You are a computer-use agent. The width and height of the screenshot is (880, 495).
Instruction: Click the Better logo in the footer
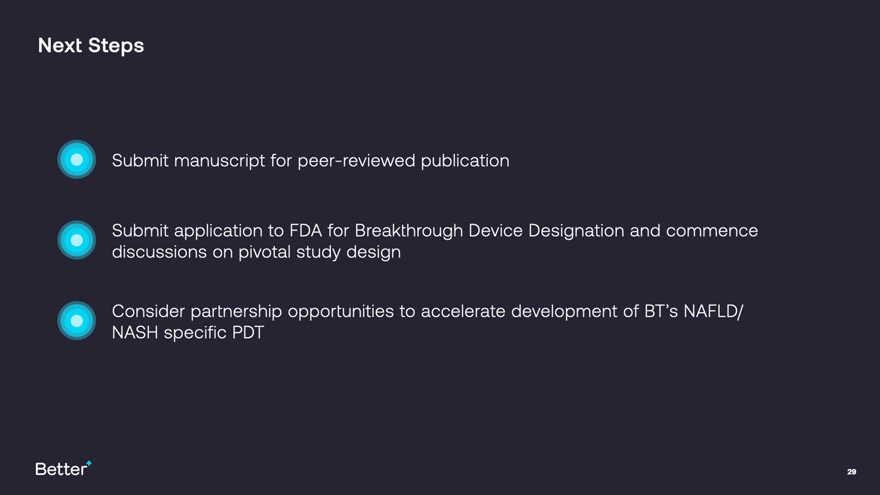[x=61, y=469]
